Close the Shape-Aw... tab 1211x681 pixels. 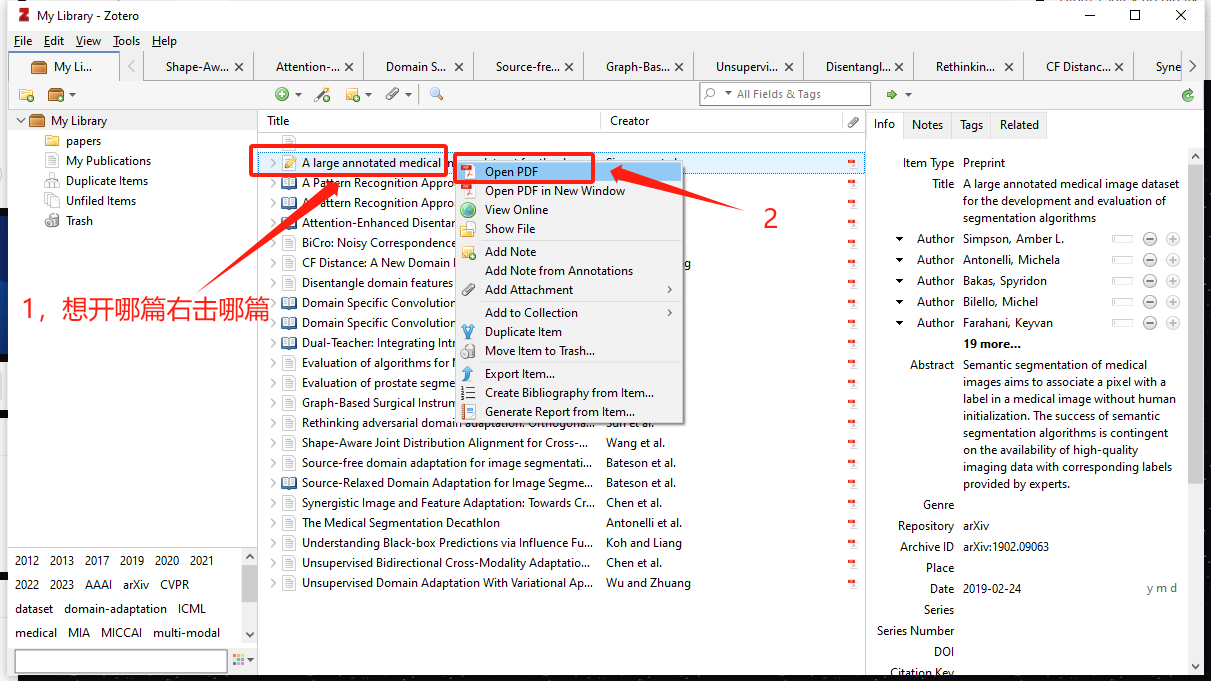(x=239, y=67)
